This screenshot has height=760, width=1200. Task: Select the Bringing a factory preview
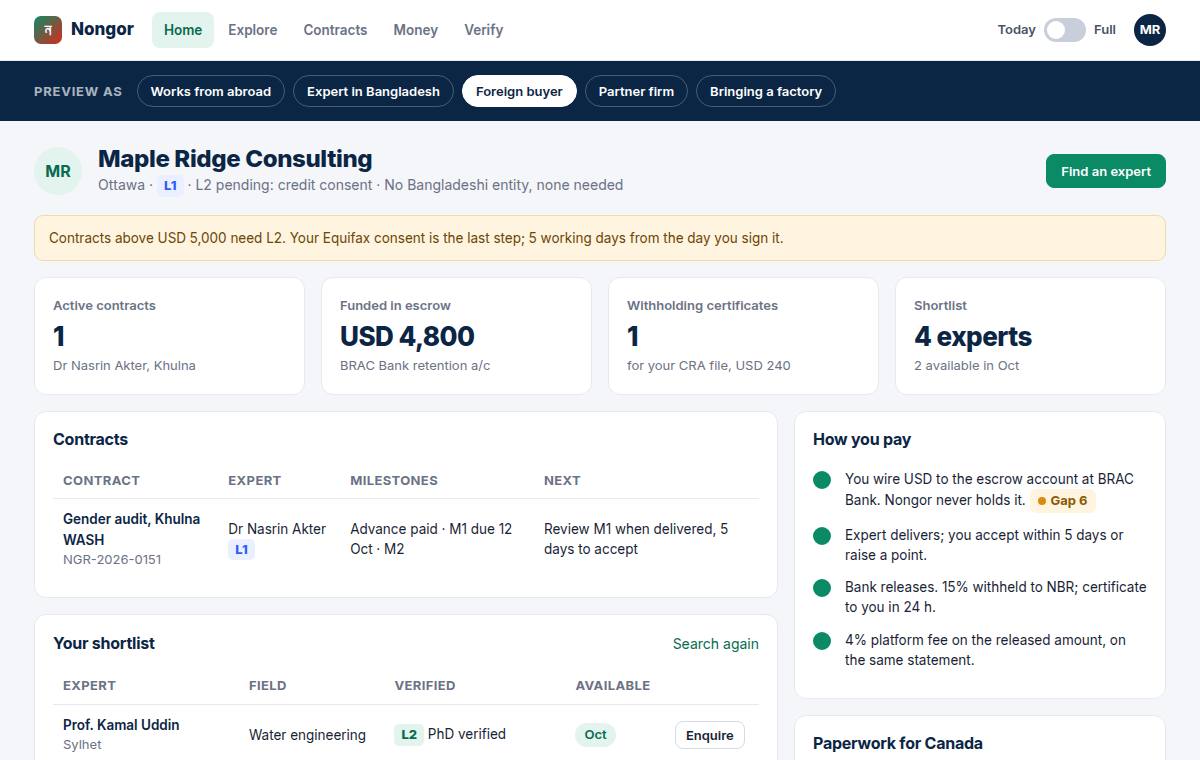[x=766, y=91]
